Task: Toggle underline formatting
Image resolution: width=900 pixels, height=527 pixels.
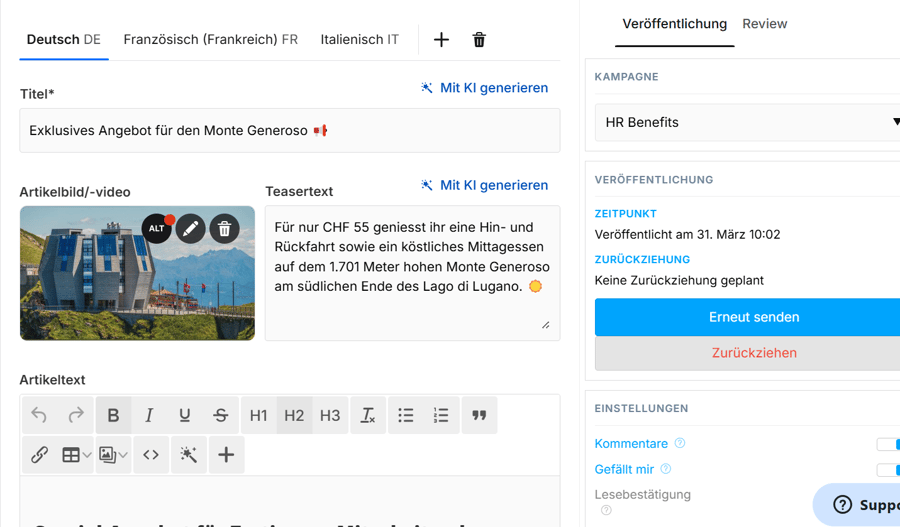Action: point(184,415)
